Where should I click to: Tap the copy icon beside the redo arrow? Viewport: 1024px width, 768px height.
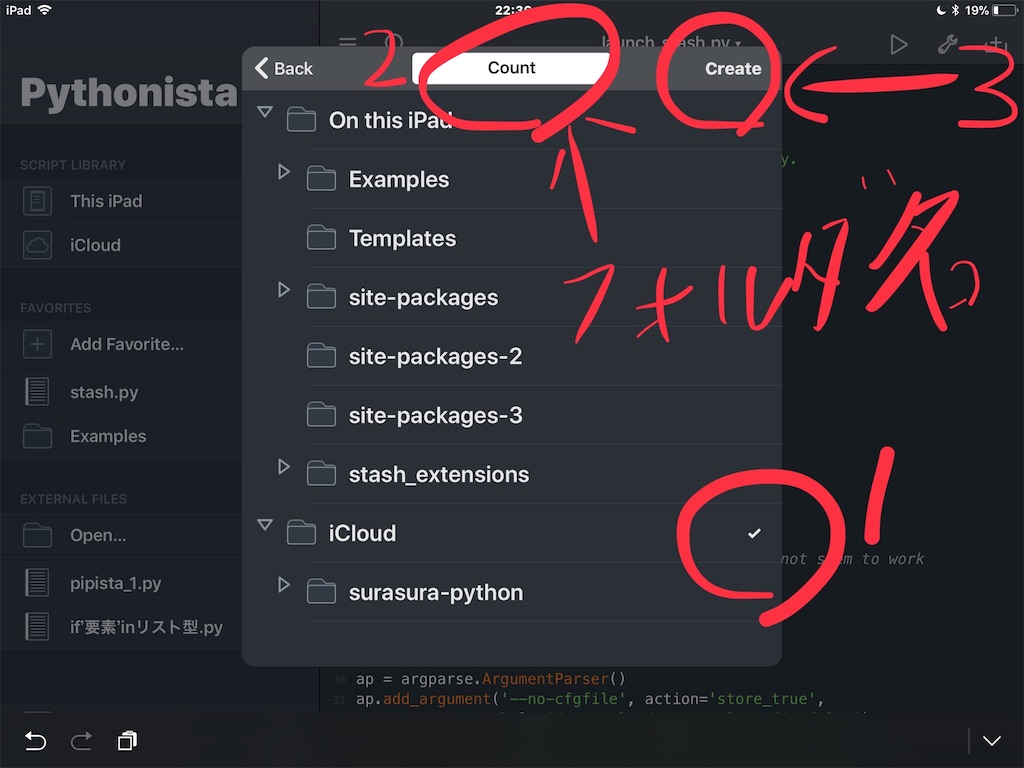point(127,741)
